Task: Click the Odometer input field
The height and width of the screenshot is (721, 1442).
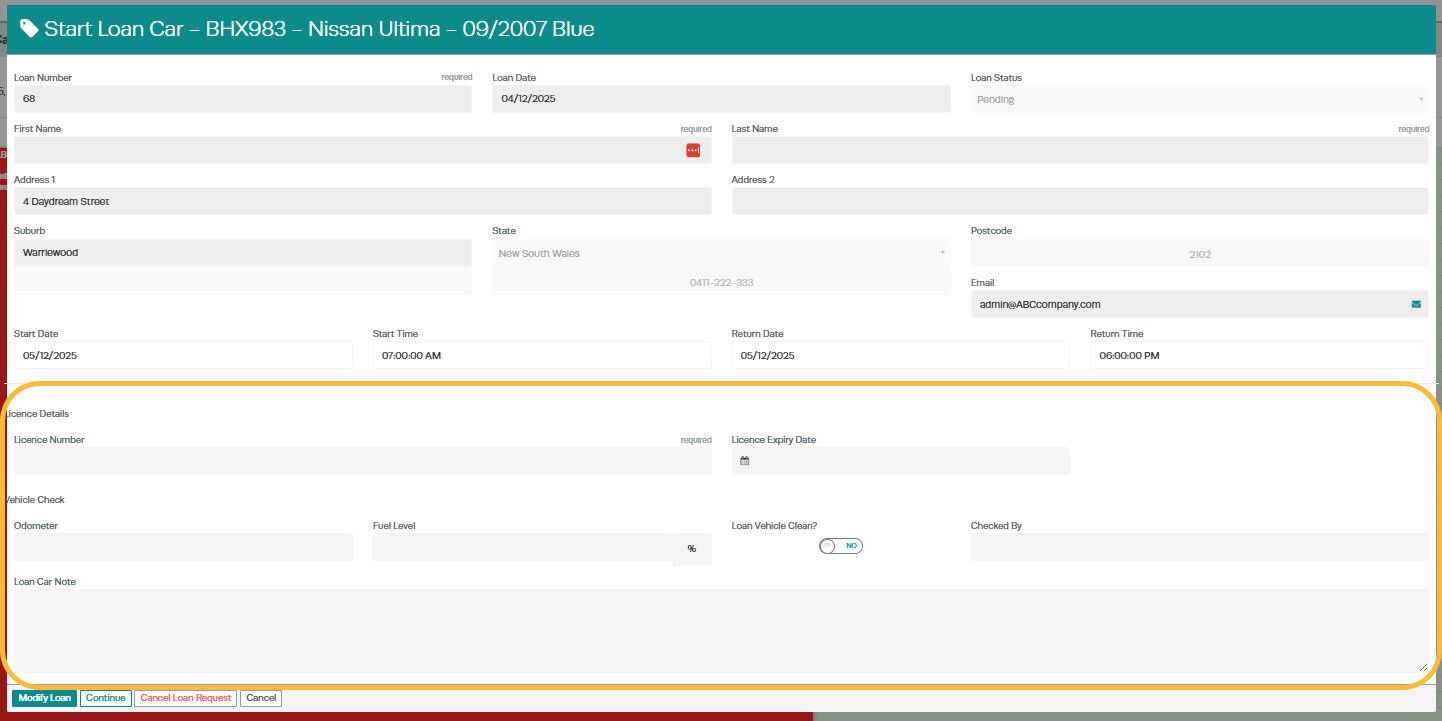Action: tap(183, 547)
